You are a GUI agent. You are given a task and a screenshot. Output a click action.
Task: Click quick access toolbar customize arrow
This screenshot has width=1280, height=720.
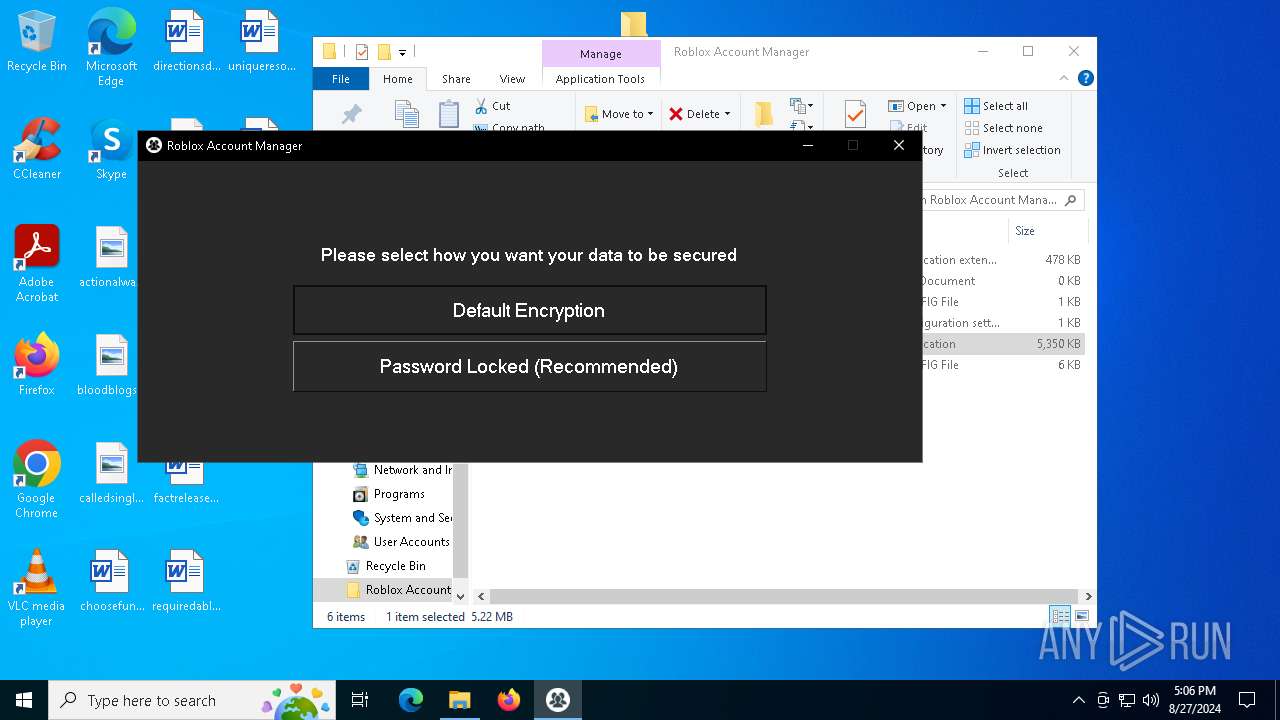point(402,52)
